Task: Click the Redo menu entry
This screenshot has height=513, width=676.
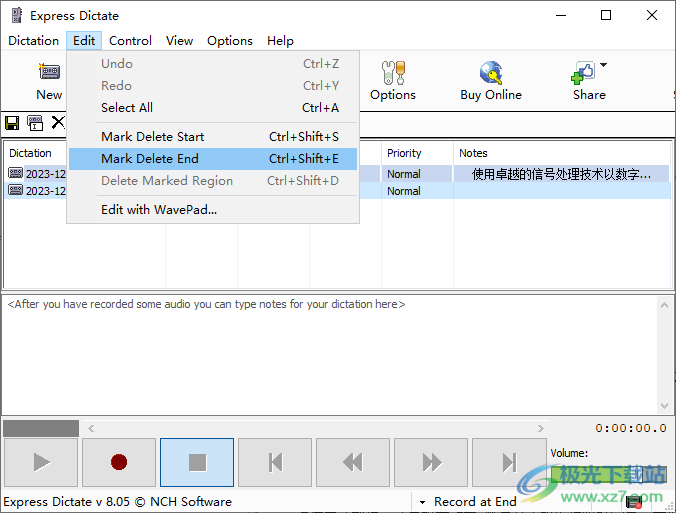Action: click(213, 85)
